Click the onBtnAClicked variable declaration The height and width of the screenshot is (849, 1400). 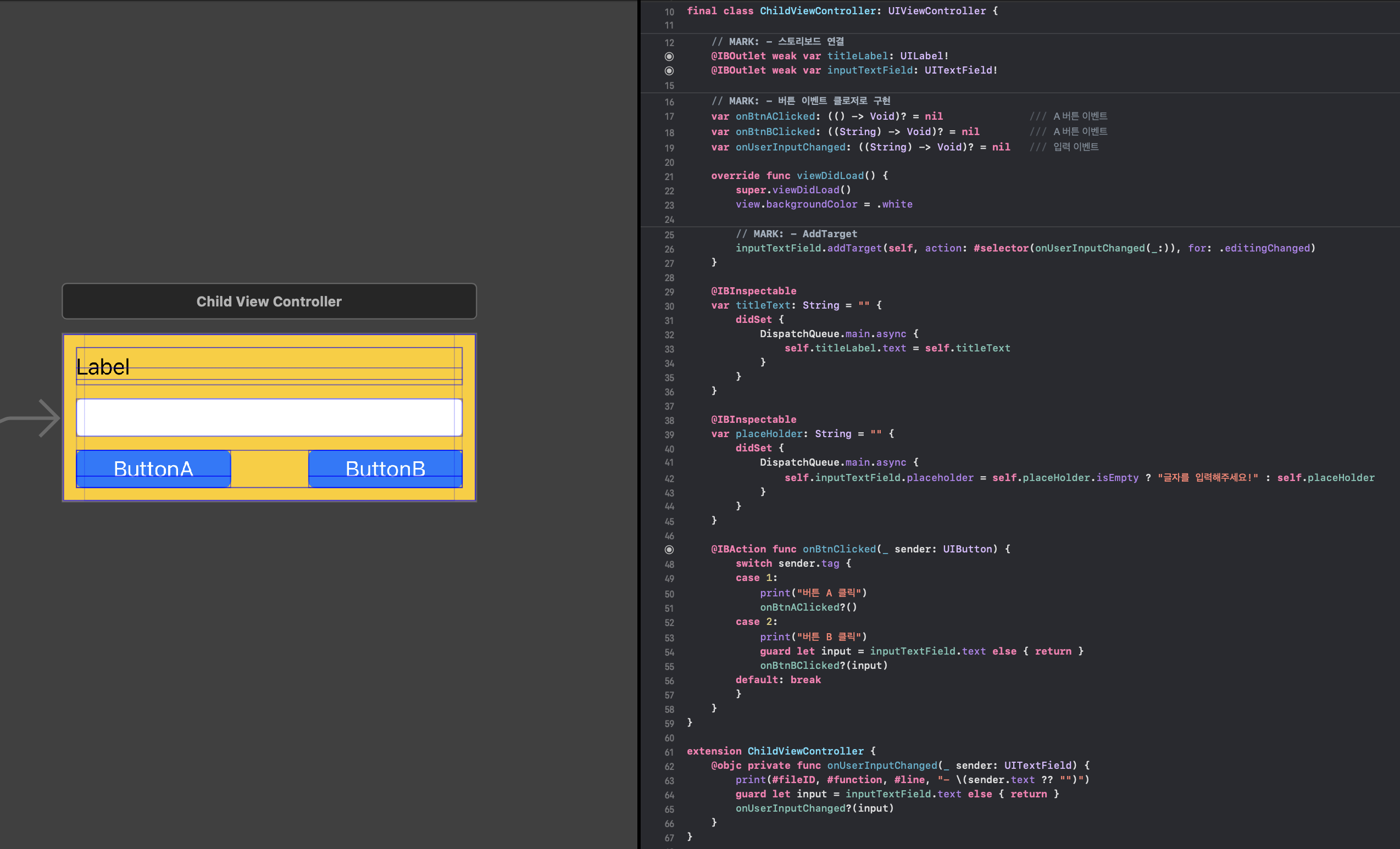[775, 116]
